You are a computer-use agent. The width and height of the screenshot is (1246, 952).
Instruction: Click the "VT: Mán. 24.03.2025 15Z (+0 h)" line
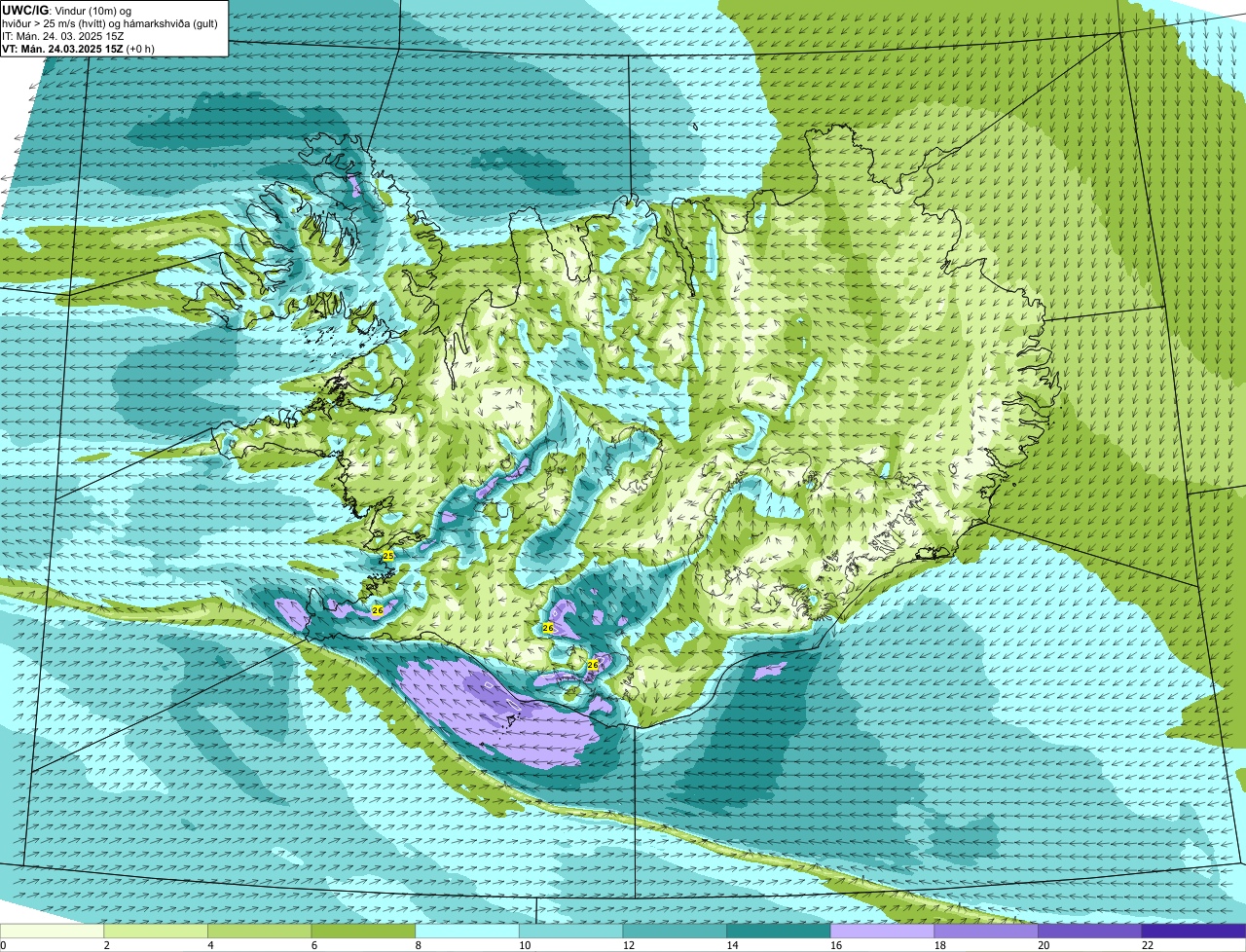[x=78, y=48]
